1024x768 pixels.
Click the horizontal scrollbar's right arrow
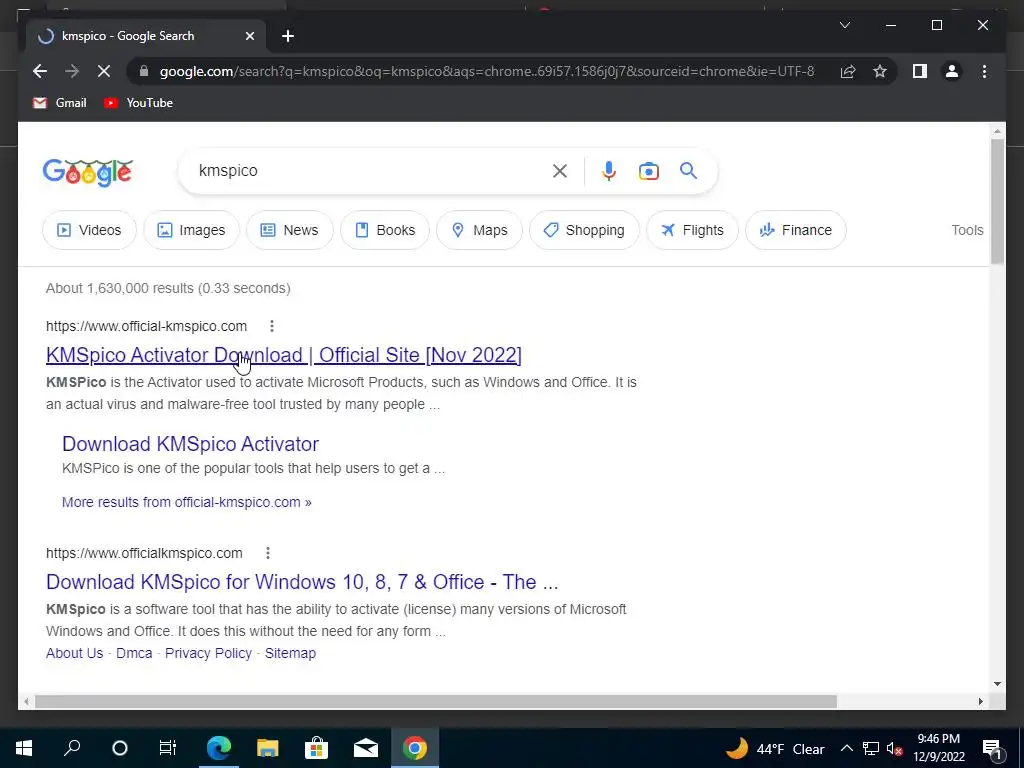click(980, 701)
